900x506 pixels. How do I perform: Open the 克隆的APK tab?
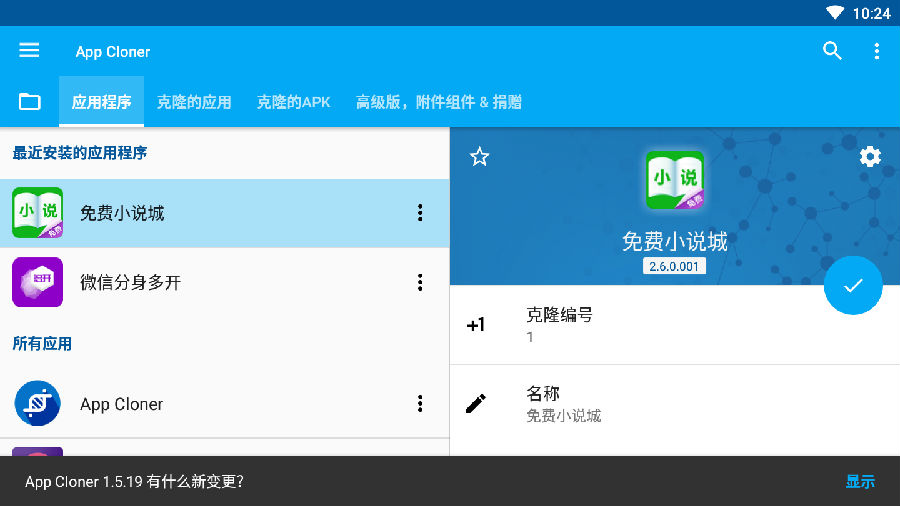293,102
